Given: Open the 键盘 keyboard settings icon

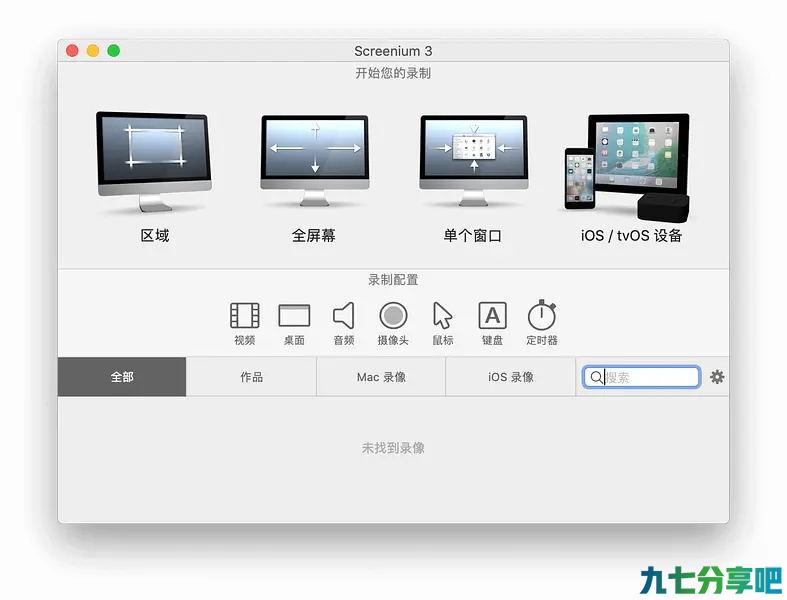Looking at the screenshot, I should (x=492, y=316).
